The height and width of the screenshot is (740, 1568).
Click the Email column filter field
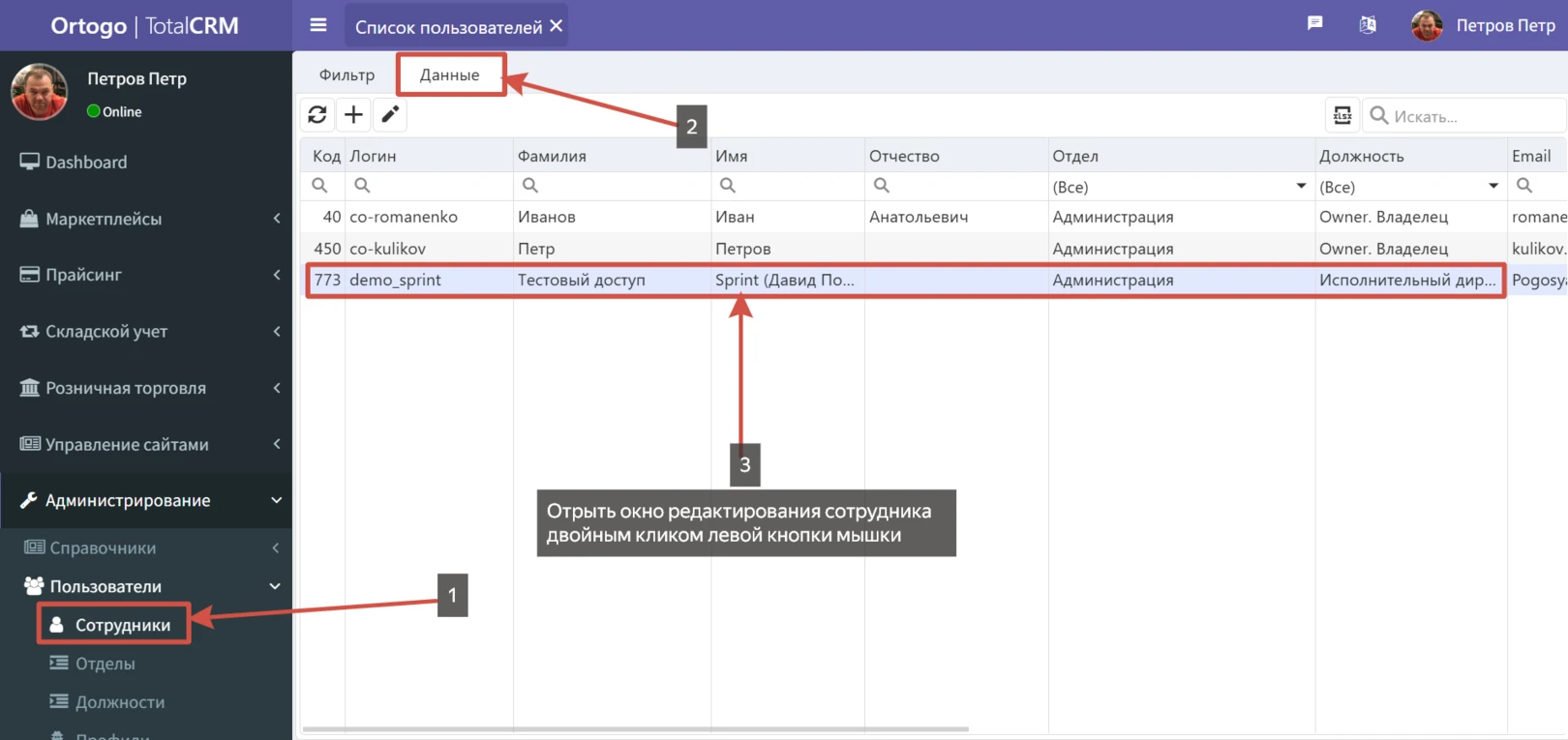click(1538, 186)
